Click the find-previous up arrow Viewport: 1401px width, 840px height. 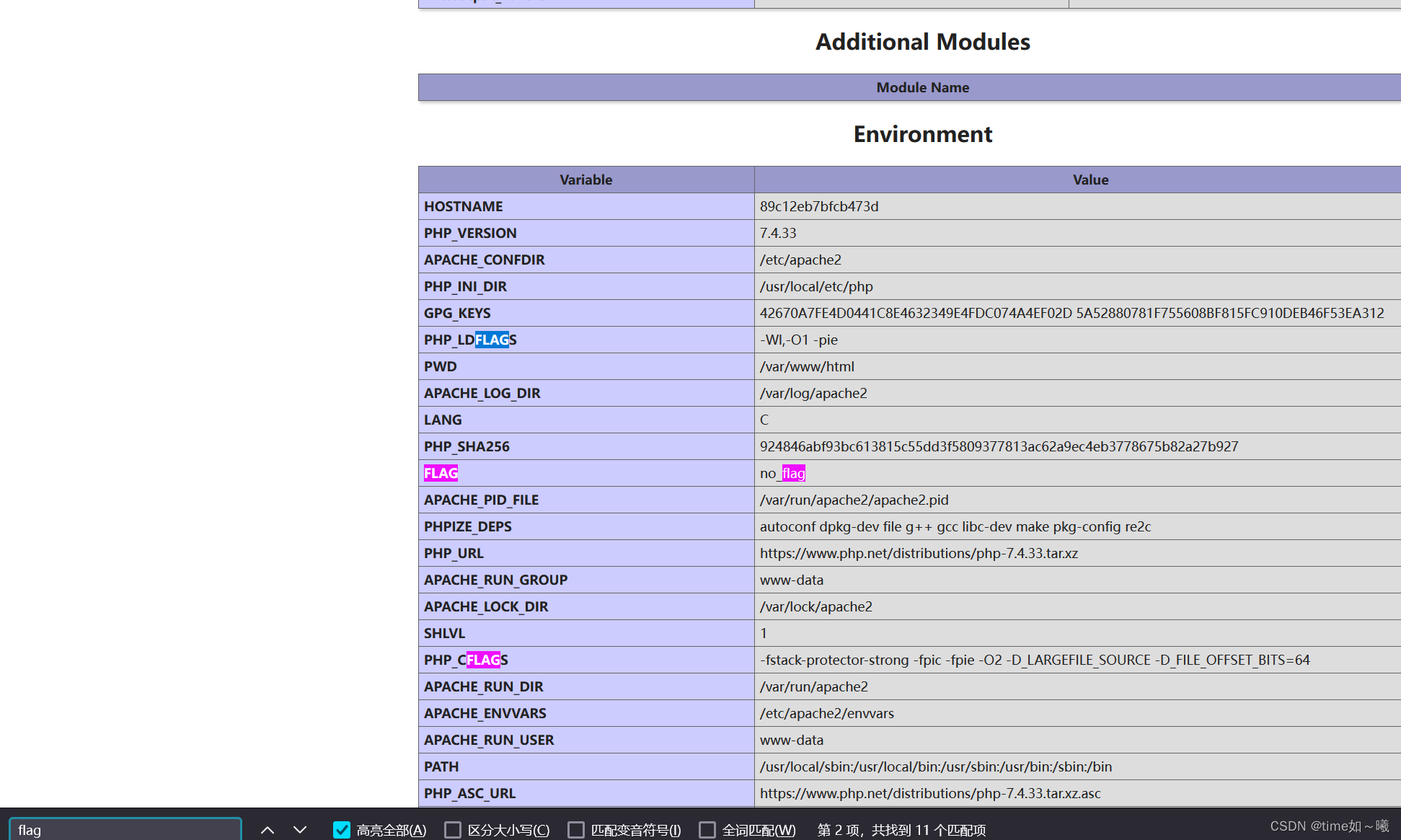coord(268,830)
